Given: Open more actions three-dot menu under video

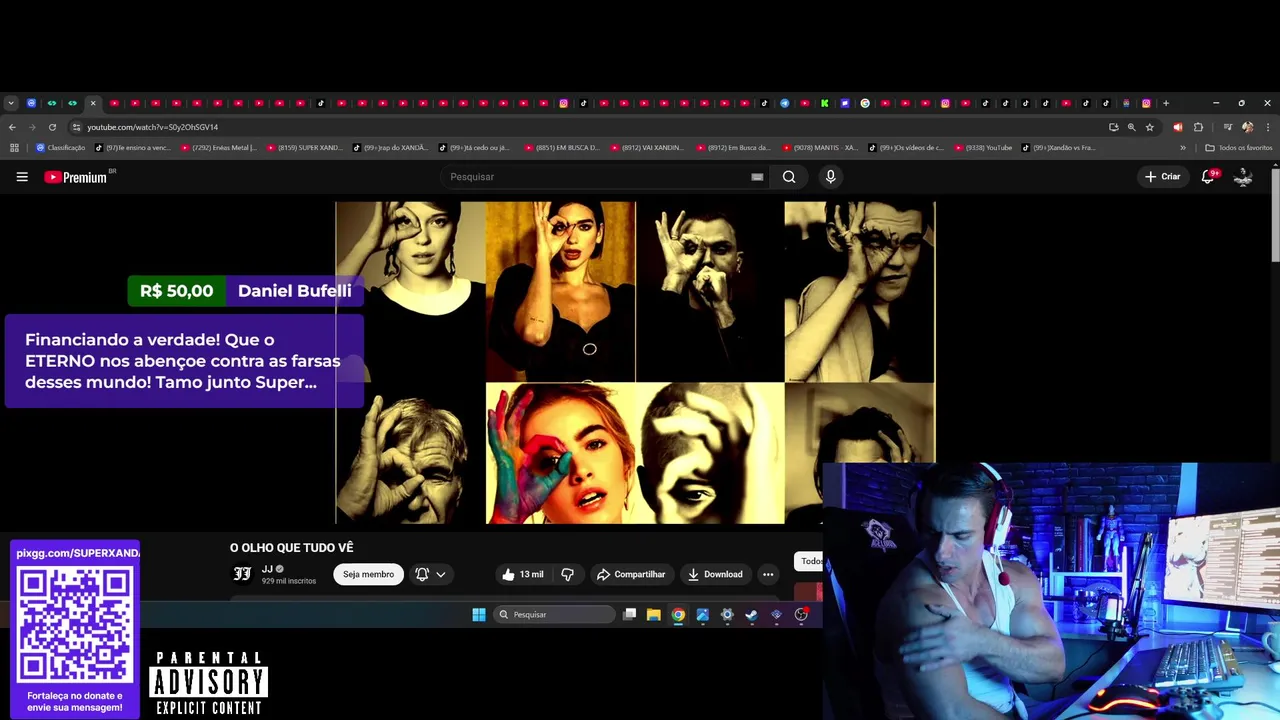Looking at the screenshot, I should pyautogui.click(x=768, y=574).
